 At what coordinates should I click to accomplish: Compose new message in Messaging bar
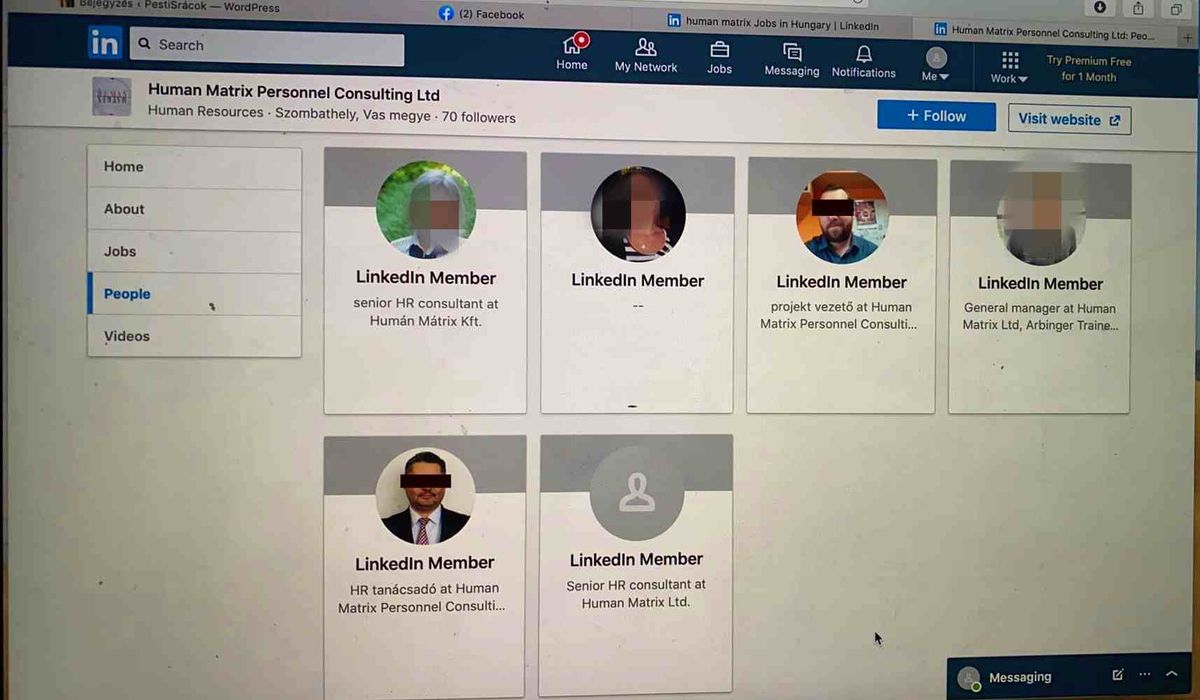[1118, 675]
